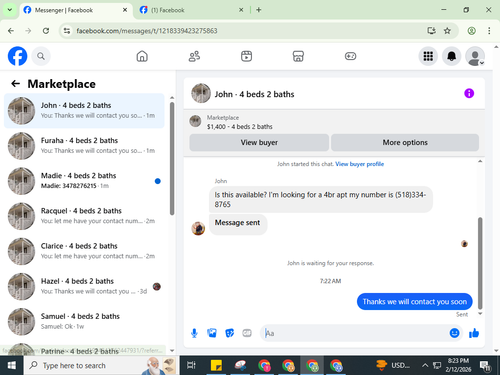Close the (1) Facebook tab
500x375 pixels.
click(x=241, y=10)
